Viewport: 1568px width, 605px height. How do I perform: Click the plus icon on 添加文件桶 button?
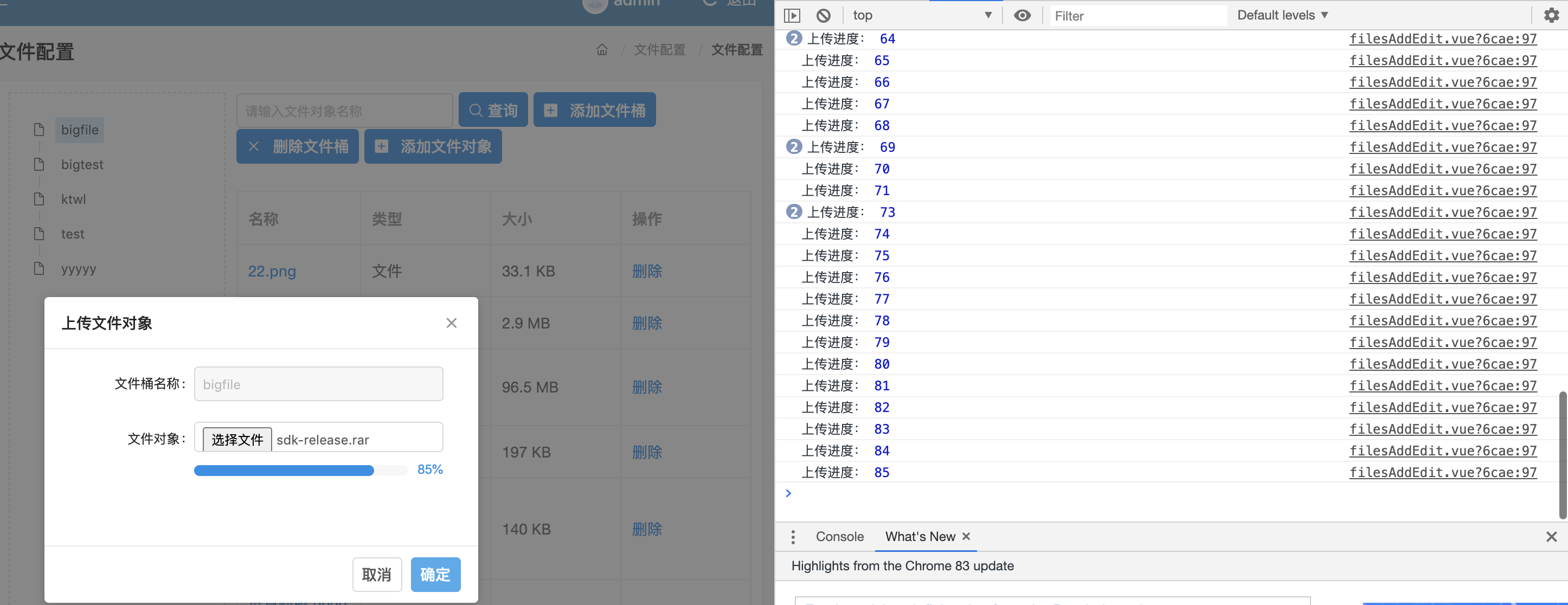tap(550, 110)
